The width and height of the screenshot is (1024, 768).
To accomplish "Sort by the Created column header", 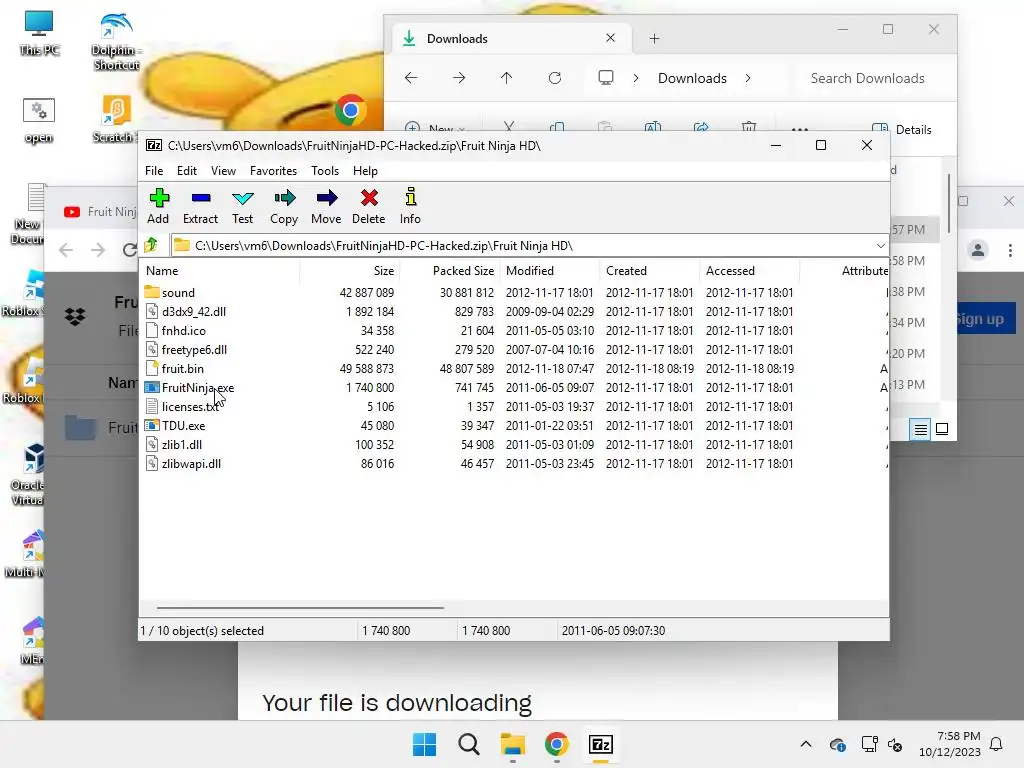I will [x=650, y=270].
